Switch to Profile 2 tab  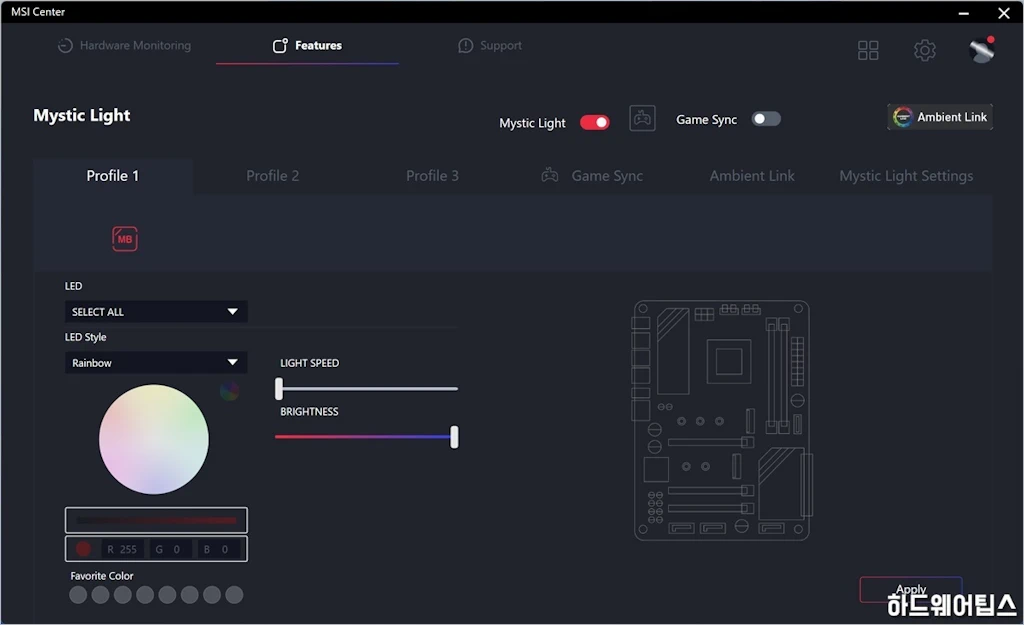(272, 176)
